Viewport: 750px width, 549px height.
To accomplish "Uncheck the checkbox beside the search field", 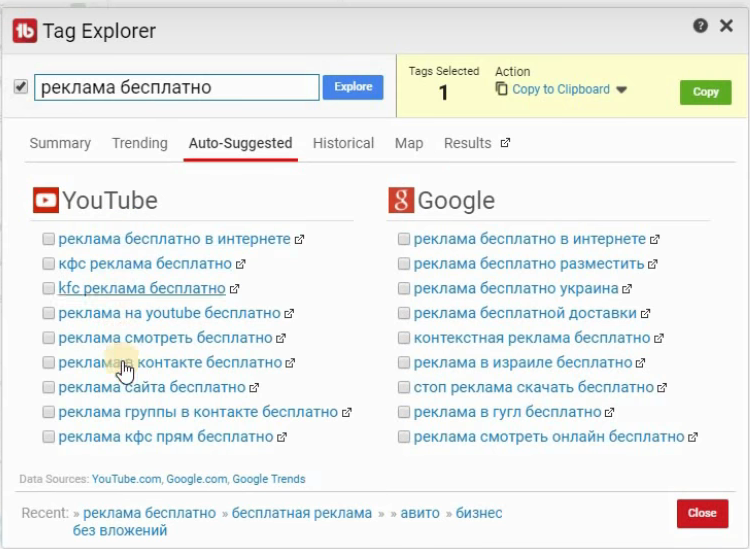I will point(21,87).
